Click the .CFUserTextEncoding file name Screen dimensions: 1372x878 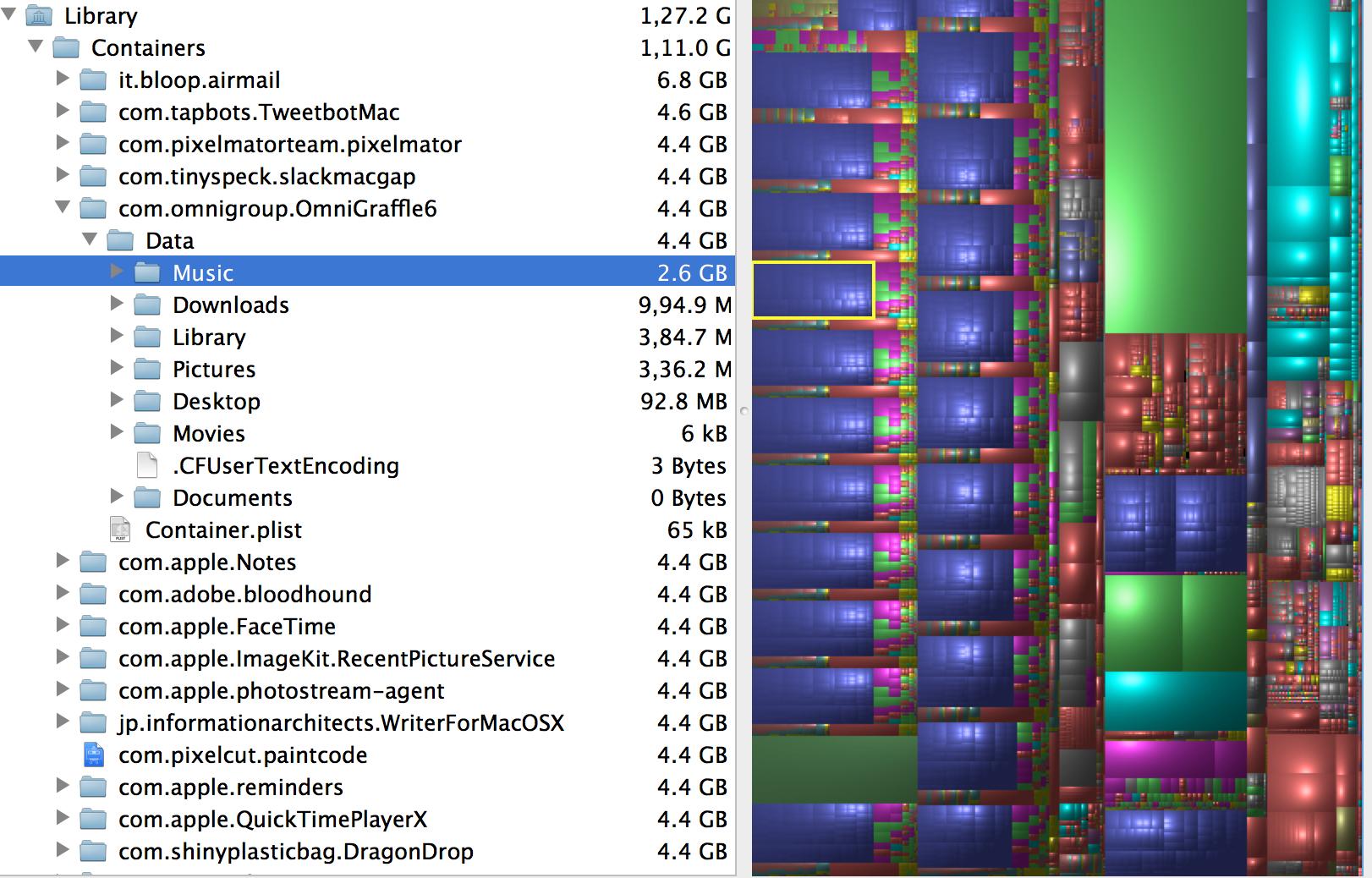pyautogui.click(x=286, y=466)
